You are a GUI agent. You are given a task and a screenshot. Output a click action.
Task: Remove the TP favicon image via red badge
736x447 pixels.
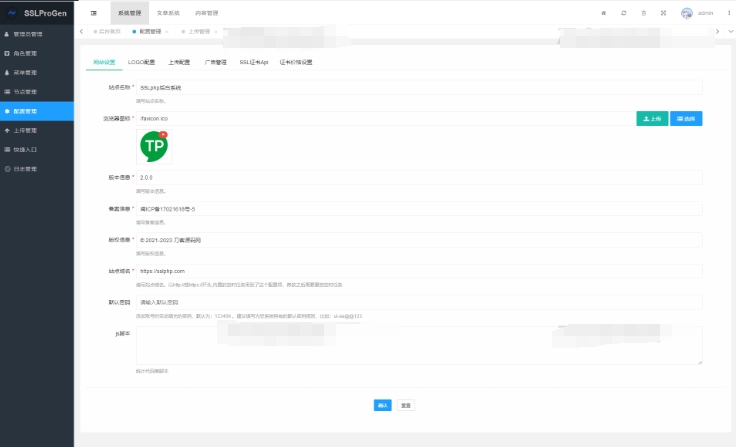tap(163, 135)
